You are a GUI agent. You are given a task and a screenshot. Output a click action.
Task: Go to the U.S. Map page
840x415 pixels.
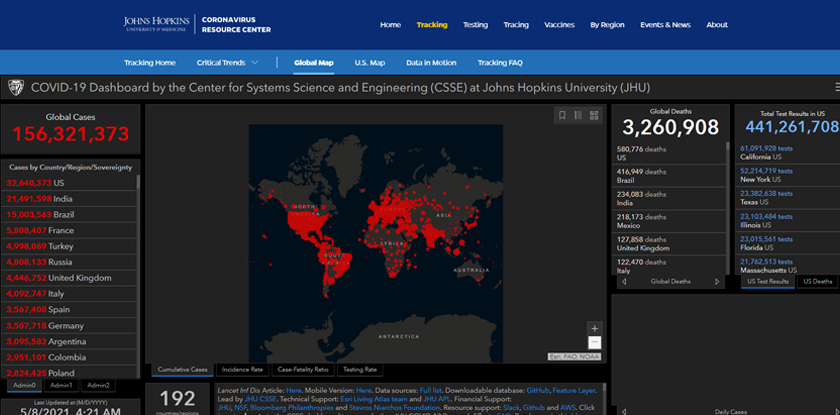(x=370, y=62)
